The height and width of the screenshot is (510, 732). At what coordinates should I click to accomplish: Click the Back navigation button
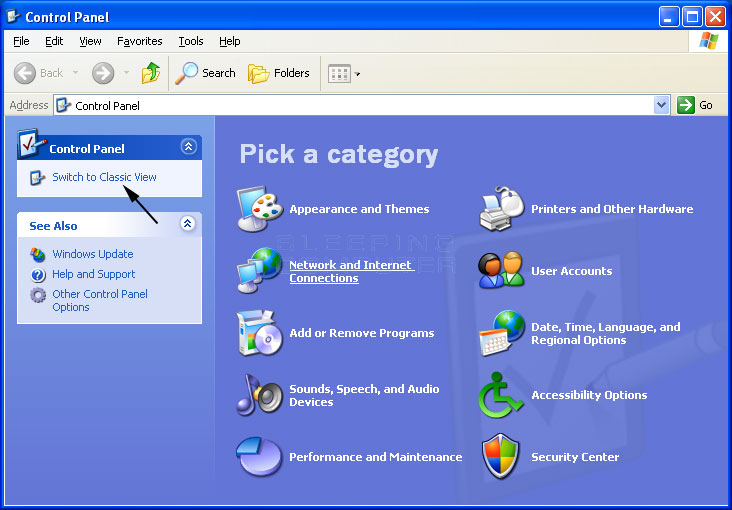click(39, 73)
